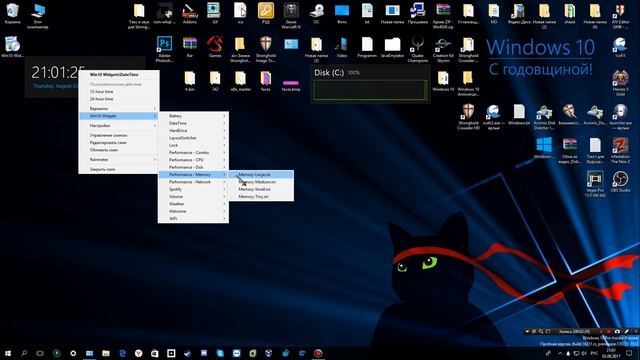This screenshot has height=360, width=640.
Task: Open the Infestation The New Z shortcut
Action: [620, 150]
